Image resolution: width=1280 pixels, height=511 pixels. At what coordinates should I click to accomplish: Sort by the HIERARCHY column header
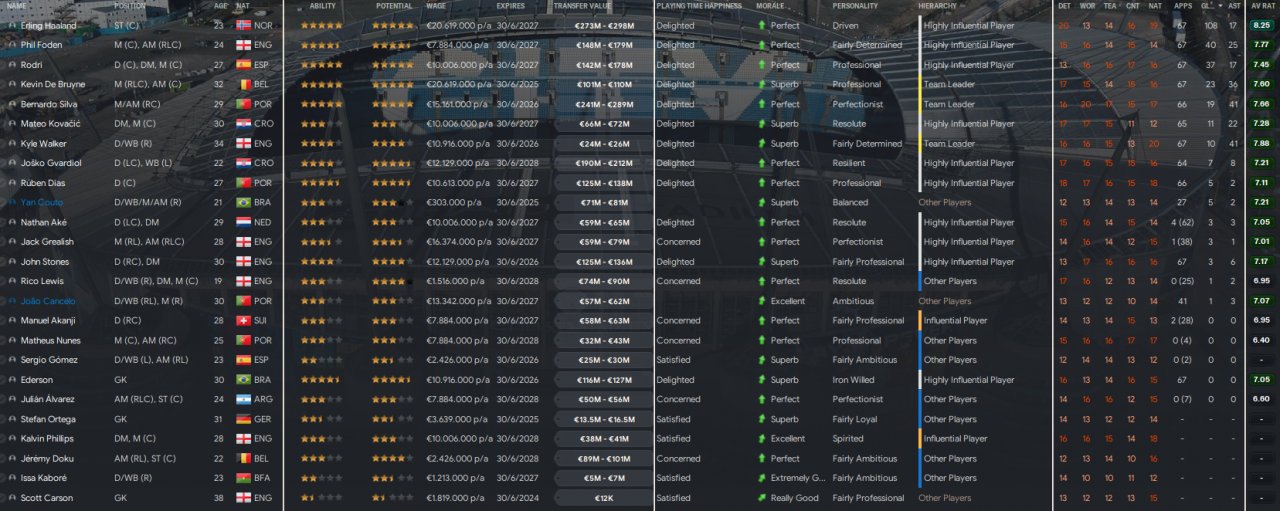click(937, 6)
